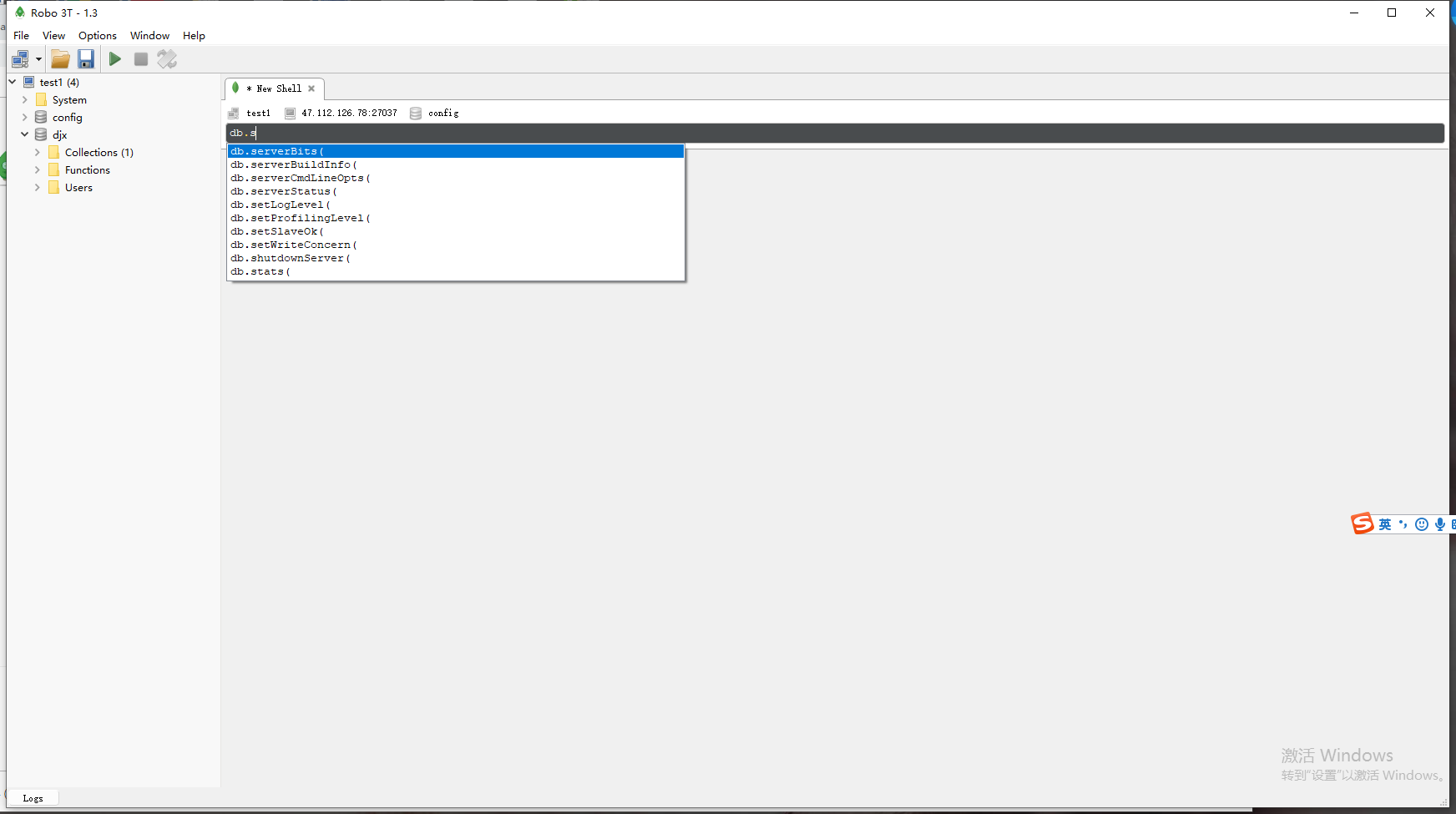Toggle Sogou punctuation mode icon

(1403, 524)
